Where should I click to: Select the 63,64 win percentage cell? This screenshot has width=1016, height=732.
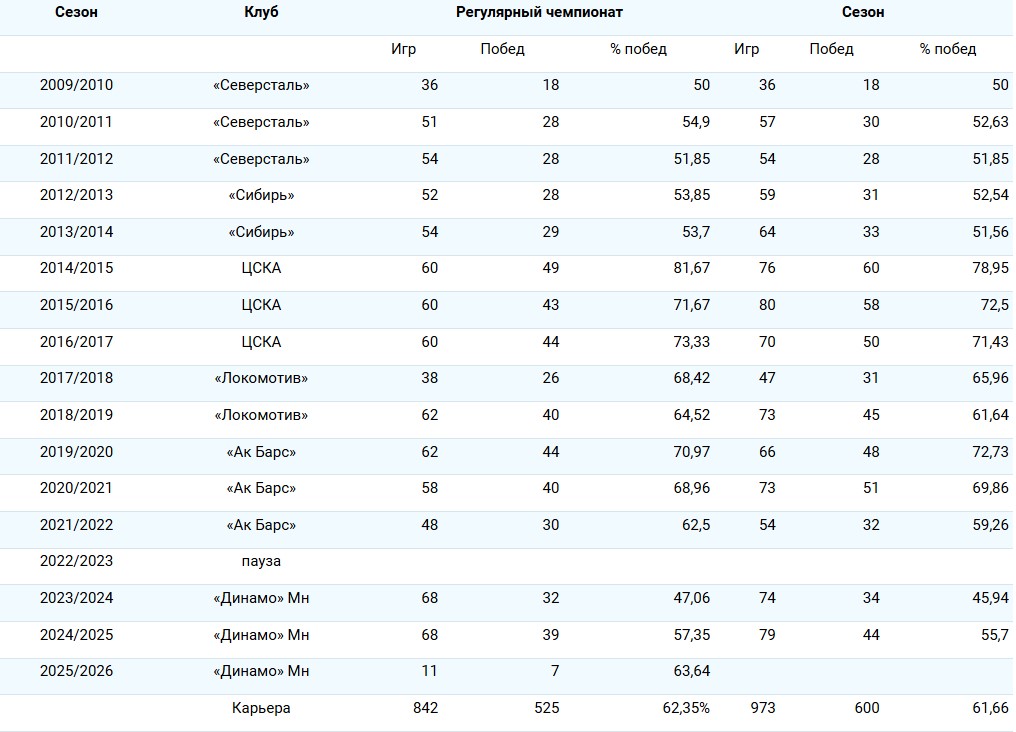point(692,672)
